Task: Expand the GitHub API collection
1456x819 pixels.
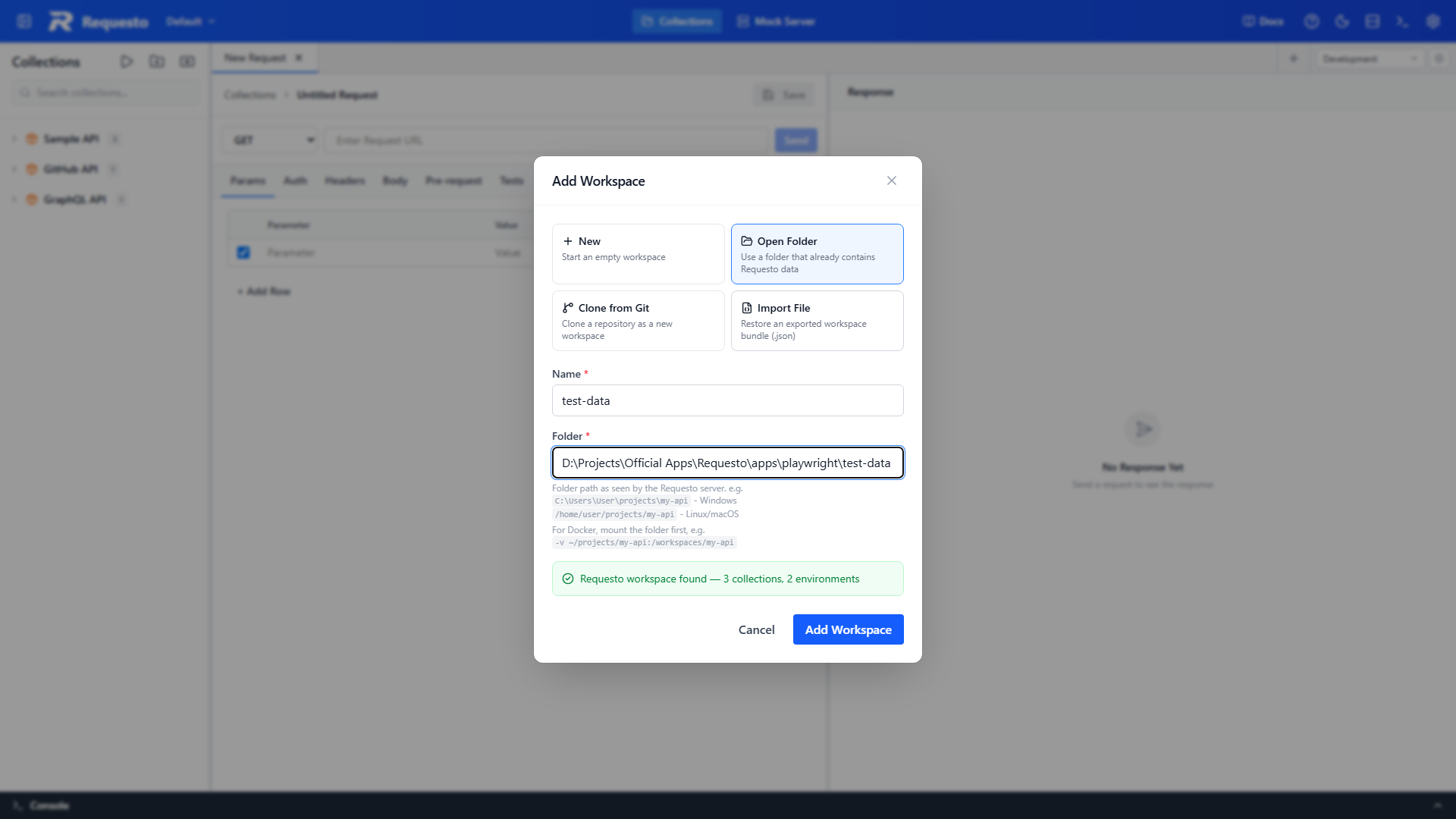Action: pos(71,169)
